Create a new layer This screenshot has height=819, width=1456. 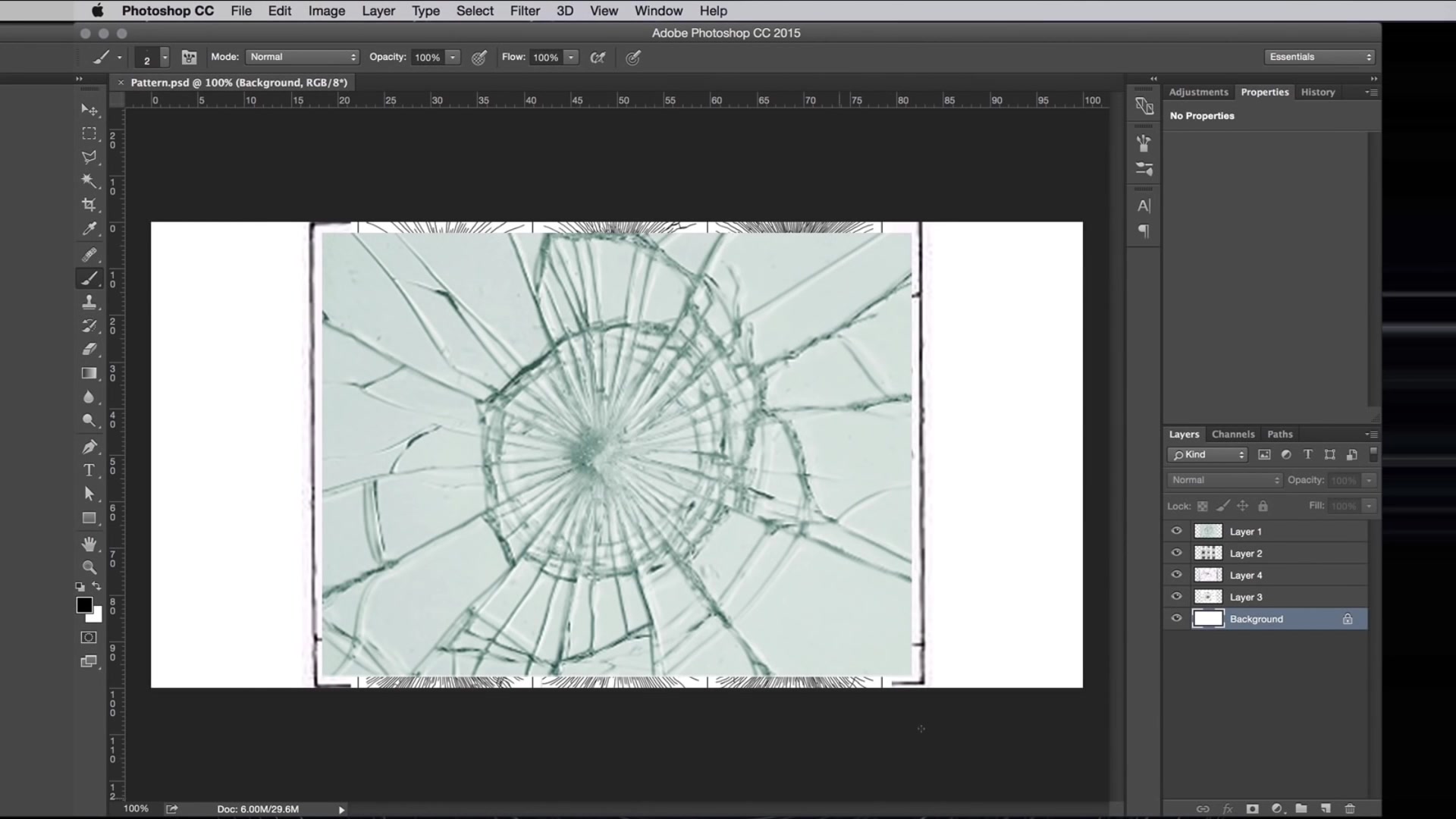pos(1326,809)
